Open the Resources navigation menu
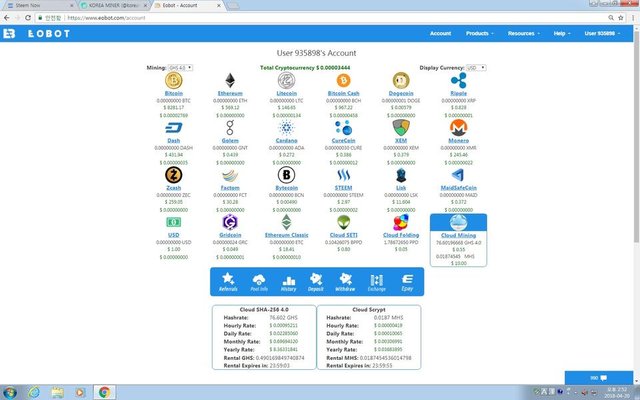This screenshot has width=640, height=400. [524, 33]
